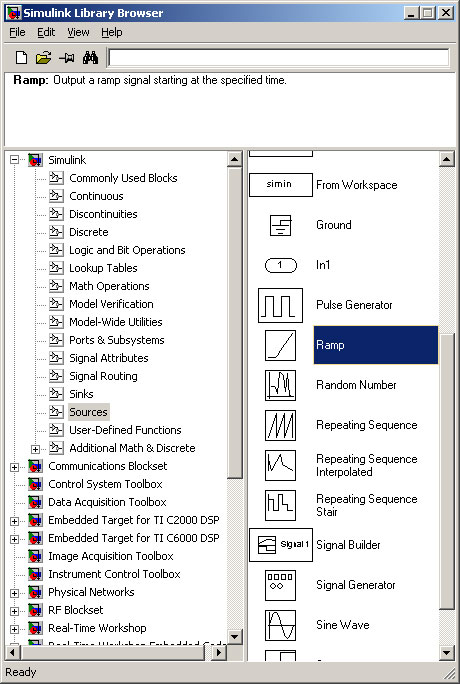Select the User-Defined Functions library
This screenshot has width=460, height=684.
tap(126, 430)
